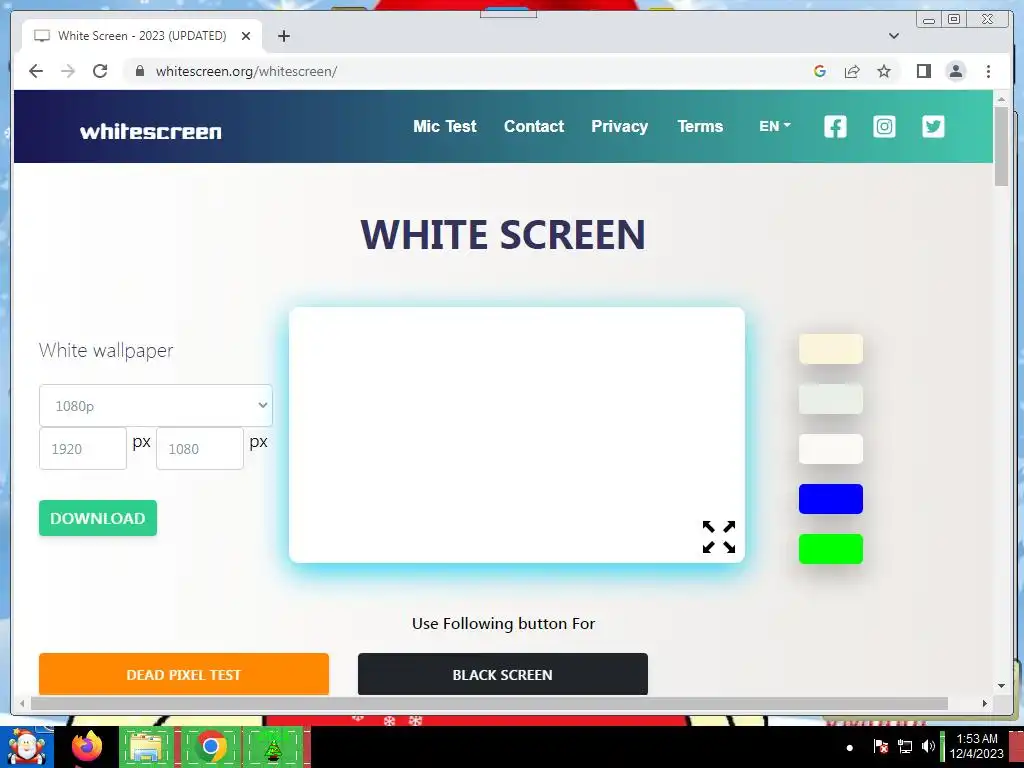Screen dimensions: 1024x768
Task: Select the off-white color swatch
Action: coord(831,449)
